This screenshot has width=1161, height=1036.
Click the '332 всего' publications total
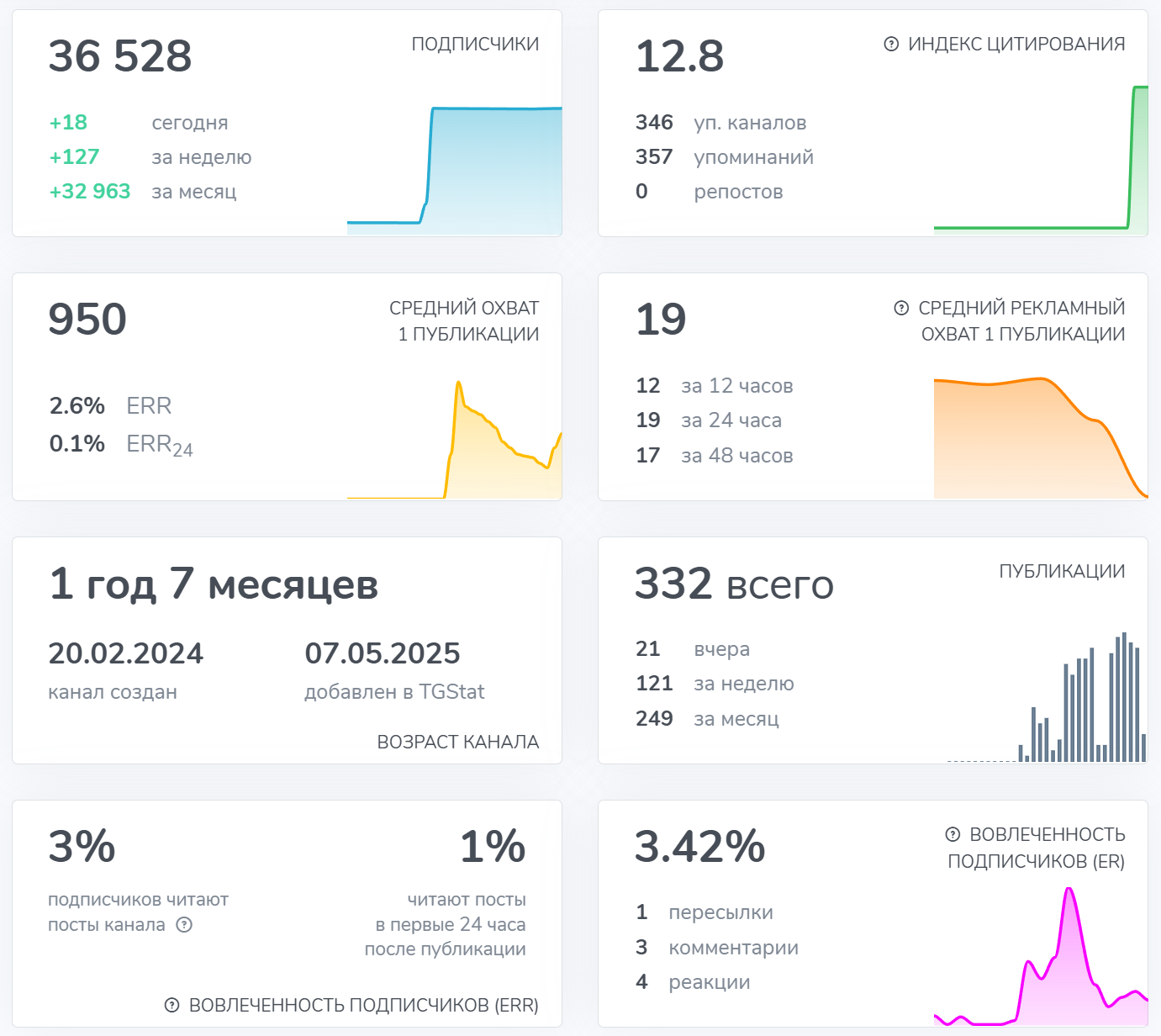pos(734,584)
